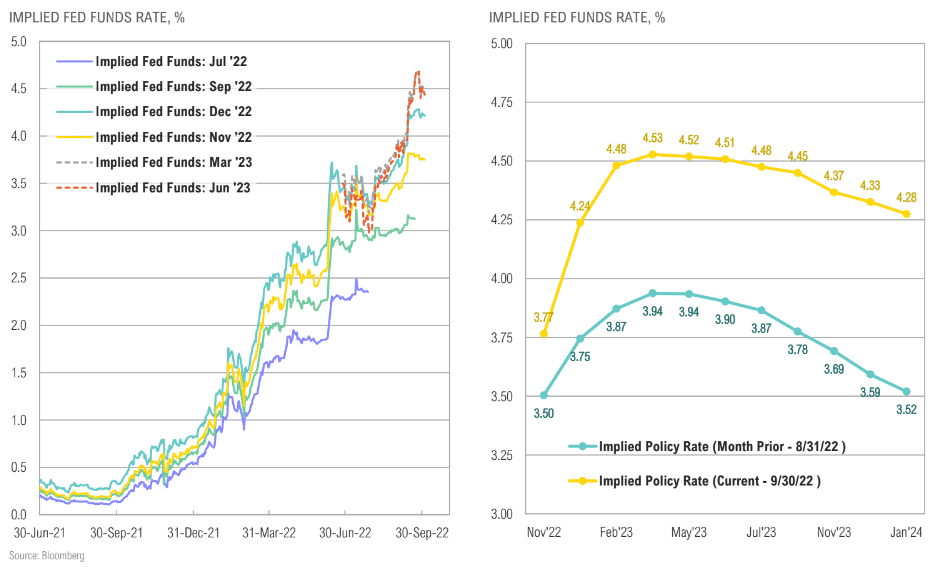Select Implied Policy Rate (Month Prior - 8/31/22) legend
939x567 pixels.
[707, 446]
